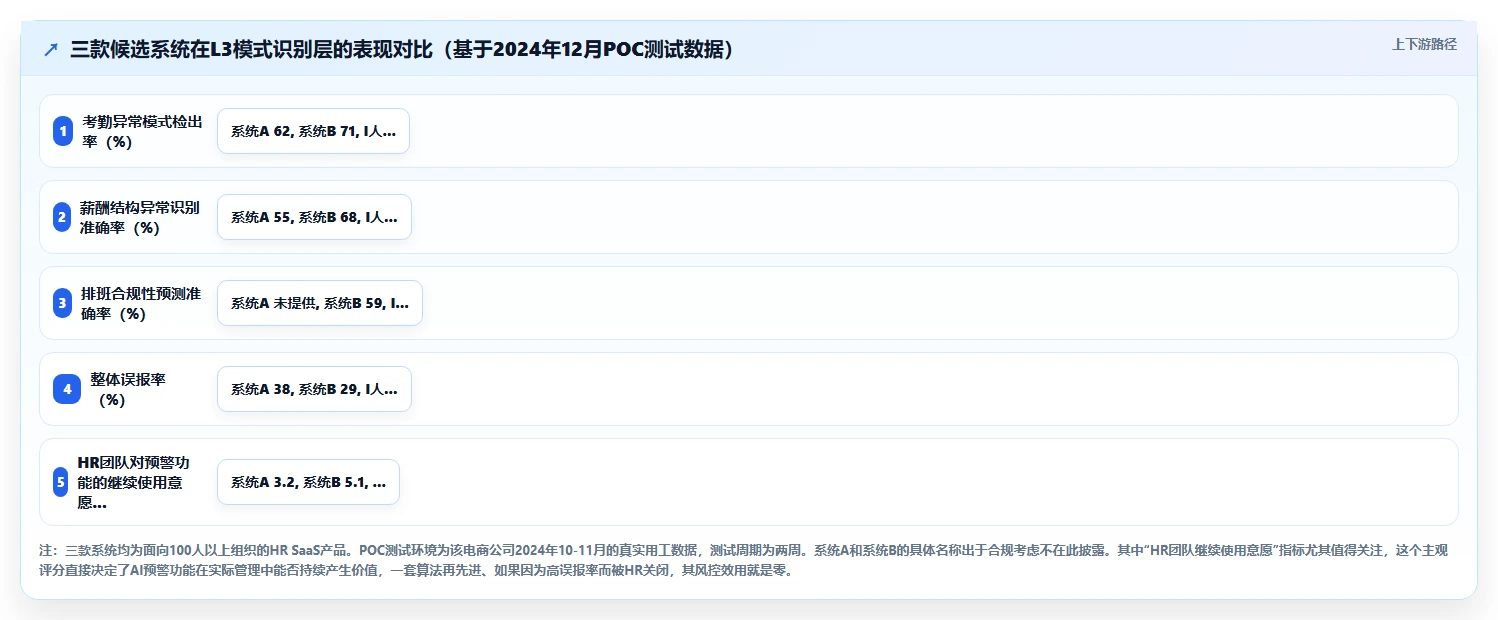Select the label 薪酬结构异常识别准确率（%）
Screen dimensions: 1498x620
[140, 217]
